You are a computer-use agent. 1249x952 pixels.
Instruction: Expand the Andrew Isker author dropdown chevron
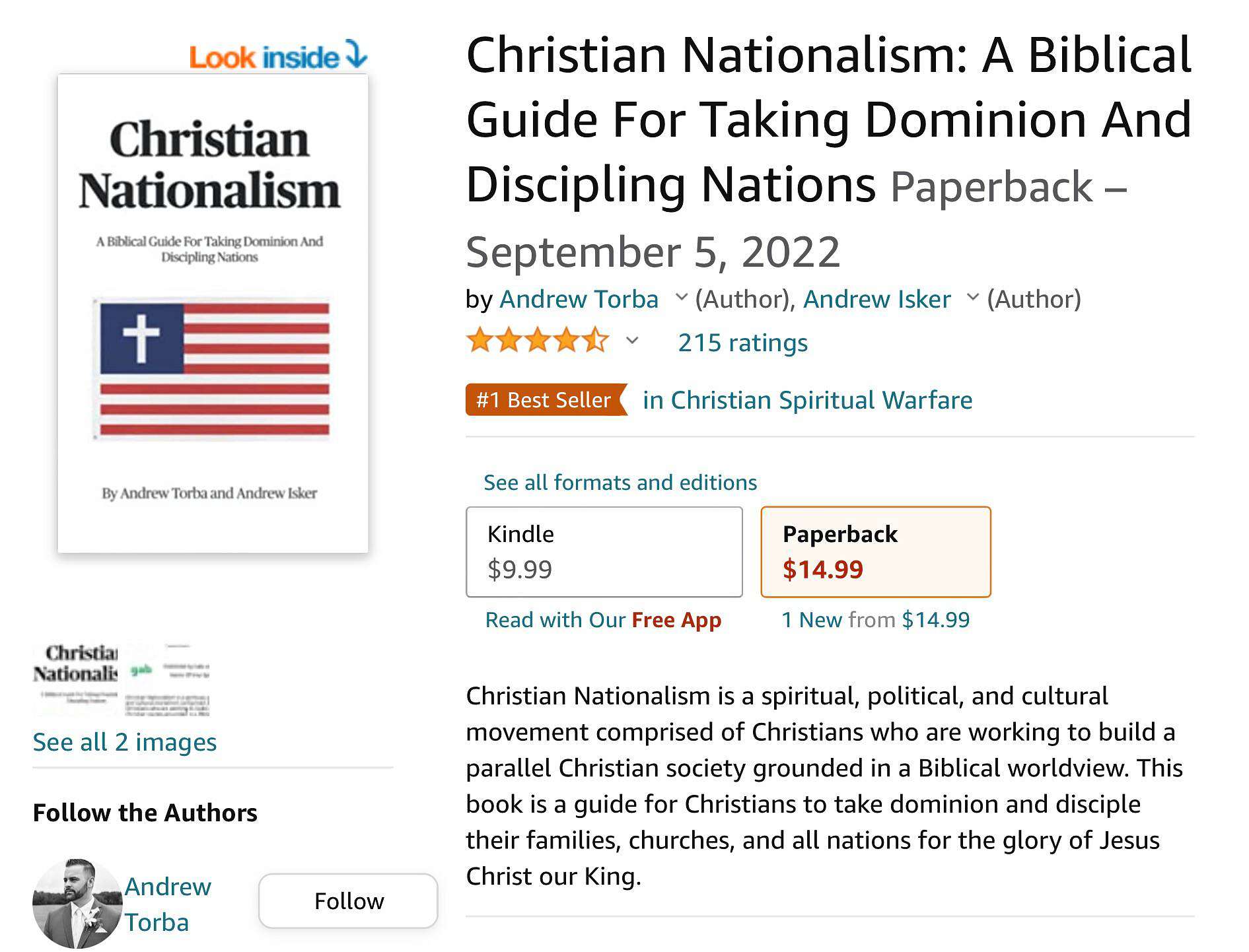972,298
